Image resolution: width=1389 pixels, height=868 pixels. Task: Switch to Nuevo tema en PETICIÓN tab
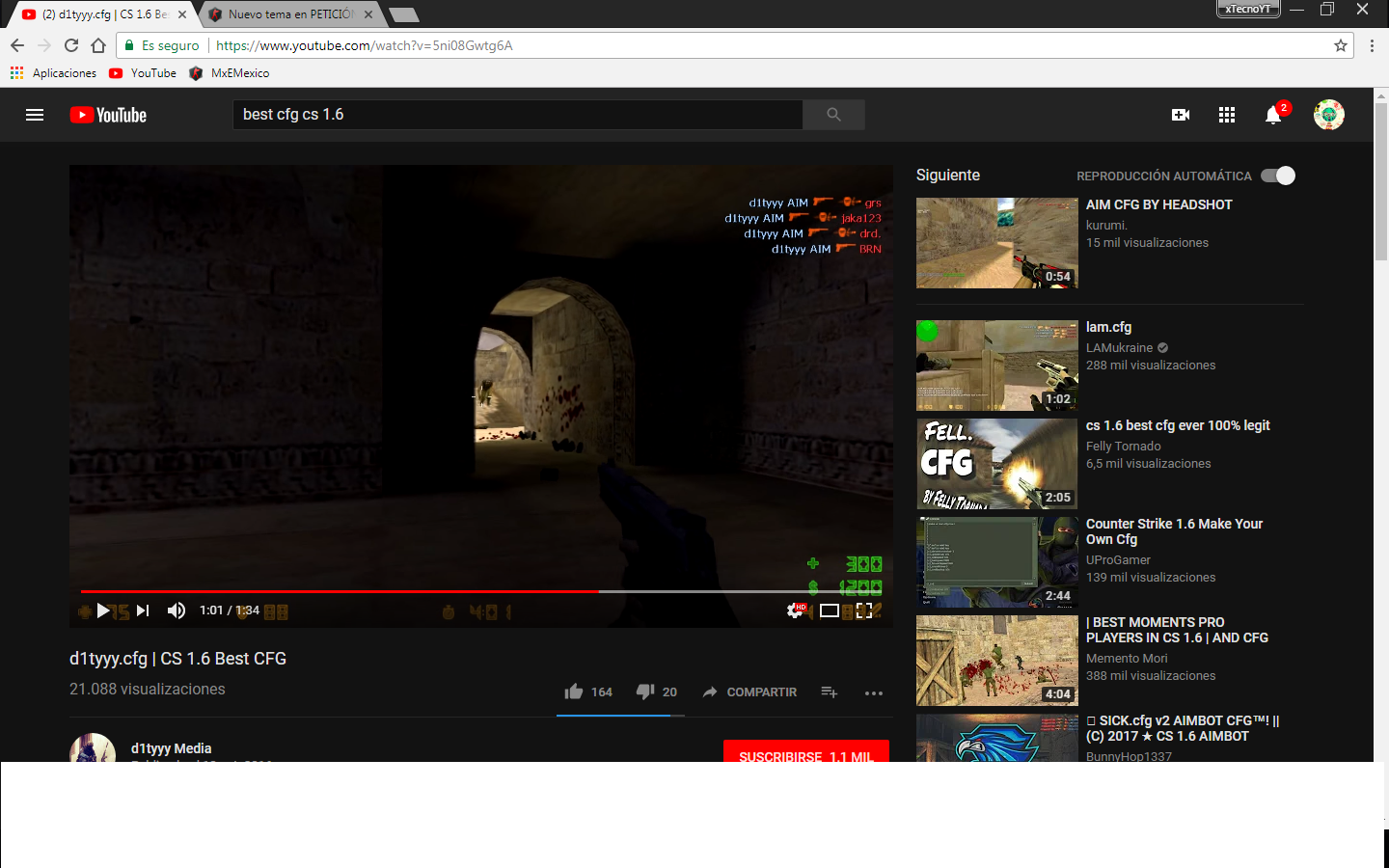291,14
